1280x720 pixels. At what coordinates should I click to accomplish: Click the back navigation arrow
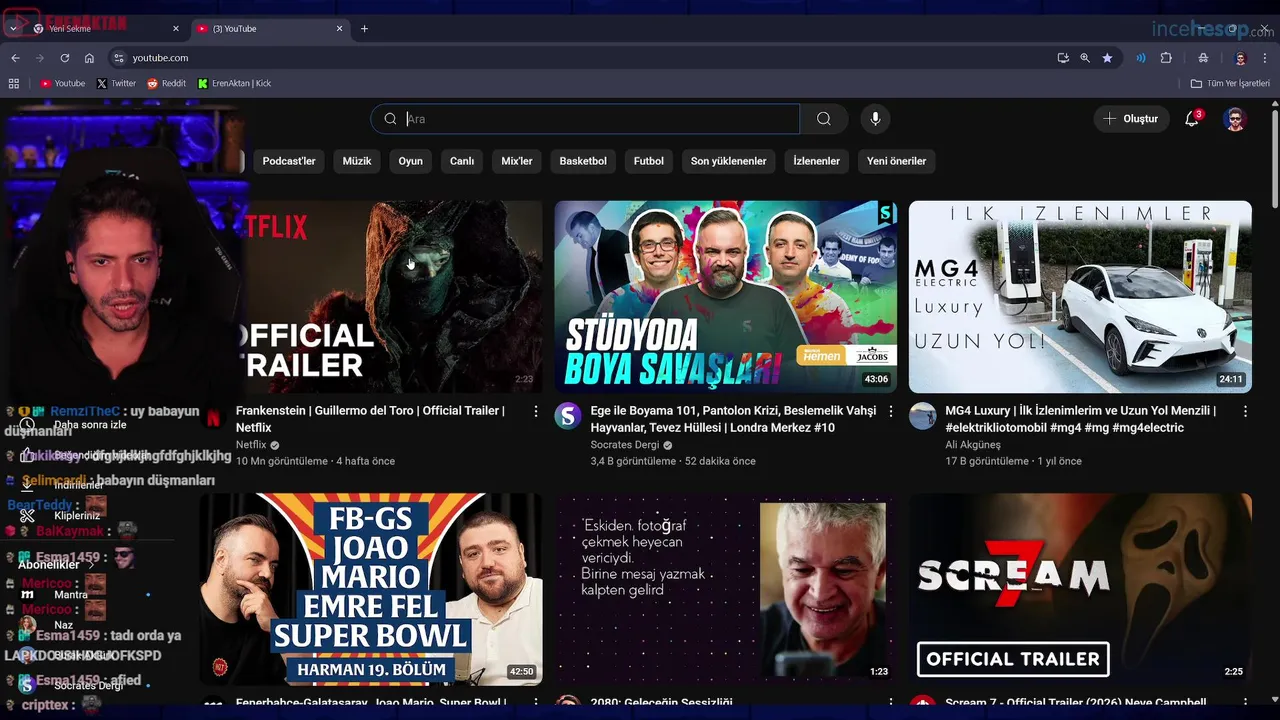(x=15, y=58)
